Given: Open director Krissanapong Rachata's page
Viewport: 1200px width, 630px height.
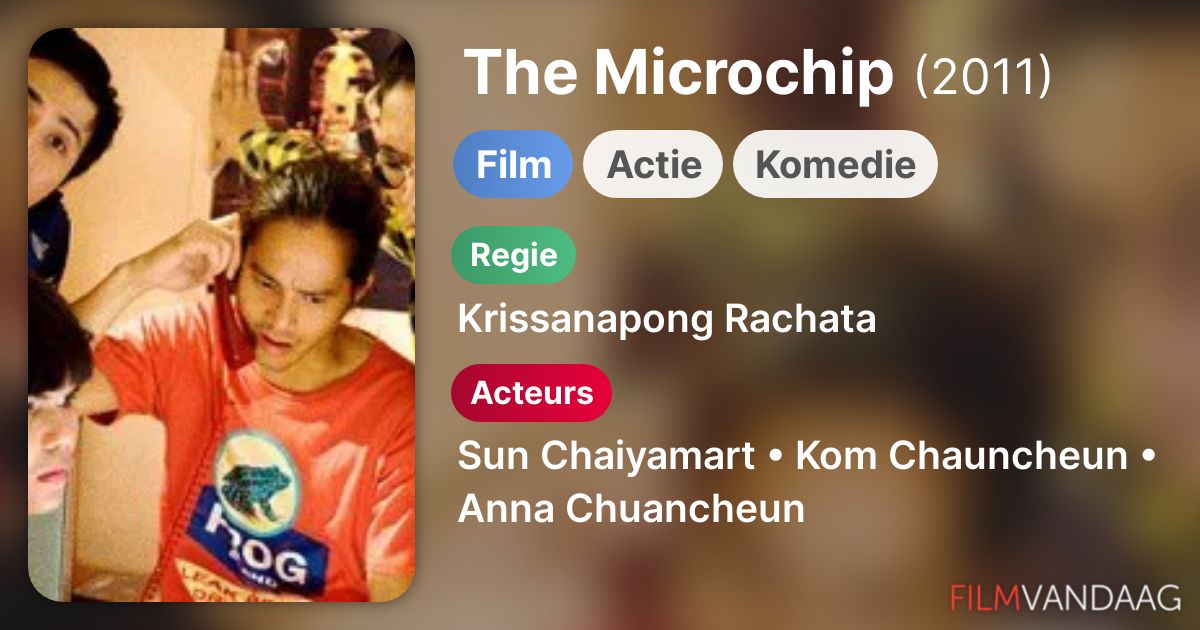Looking at the screenshot, I should tap(667, 319).
